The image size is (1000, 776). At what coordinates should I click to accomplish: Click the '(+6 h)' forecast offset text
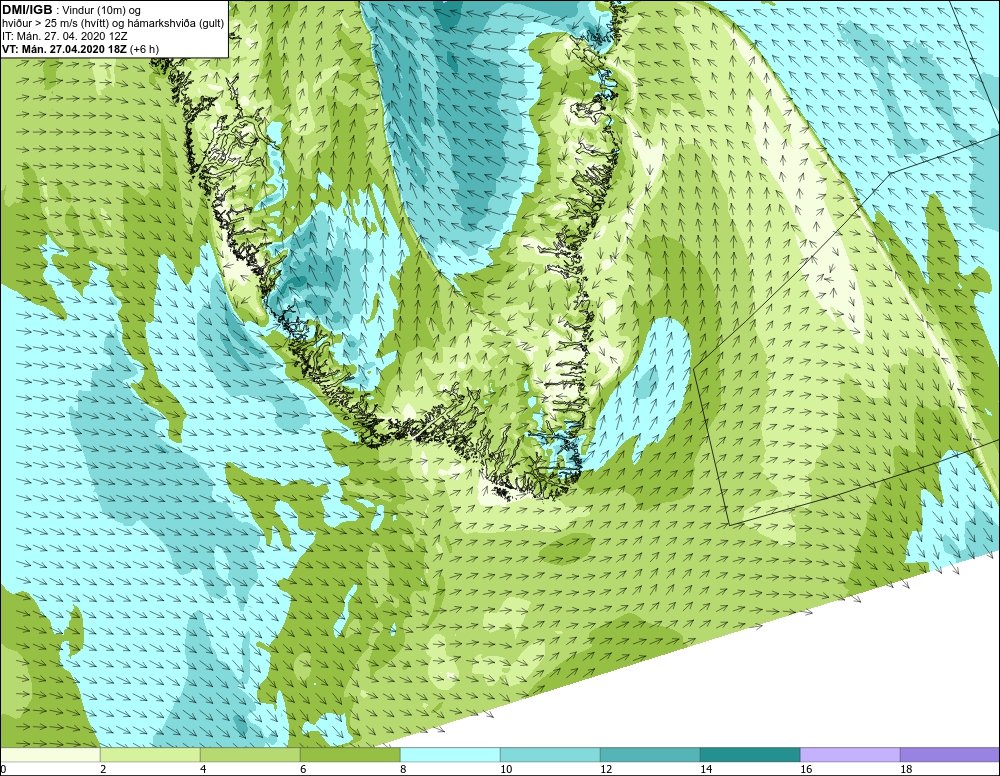[144, 49]
